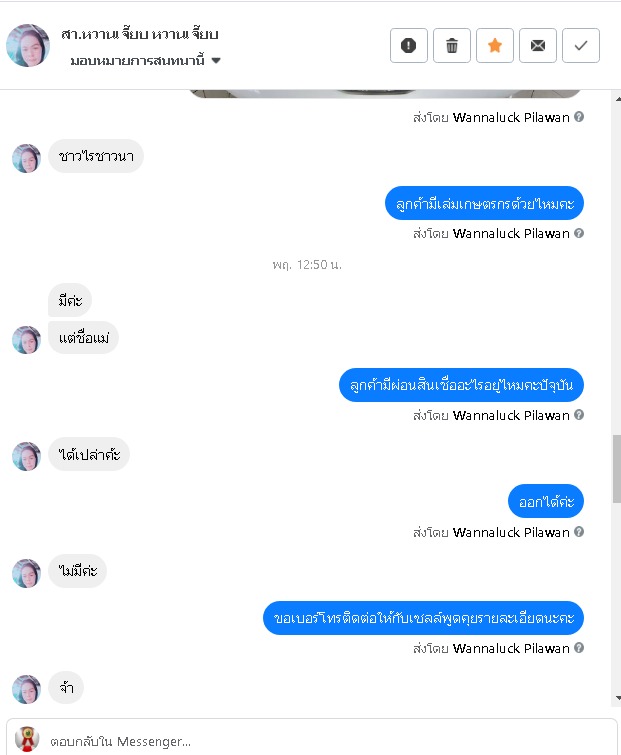Click help icon below เล่มเกษตรกร message
621x755 pixels.
pyautogui.click(x=579, y=234)
